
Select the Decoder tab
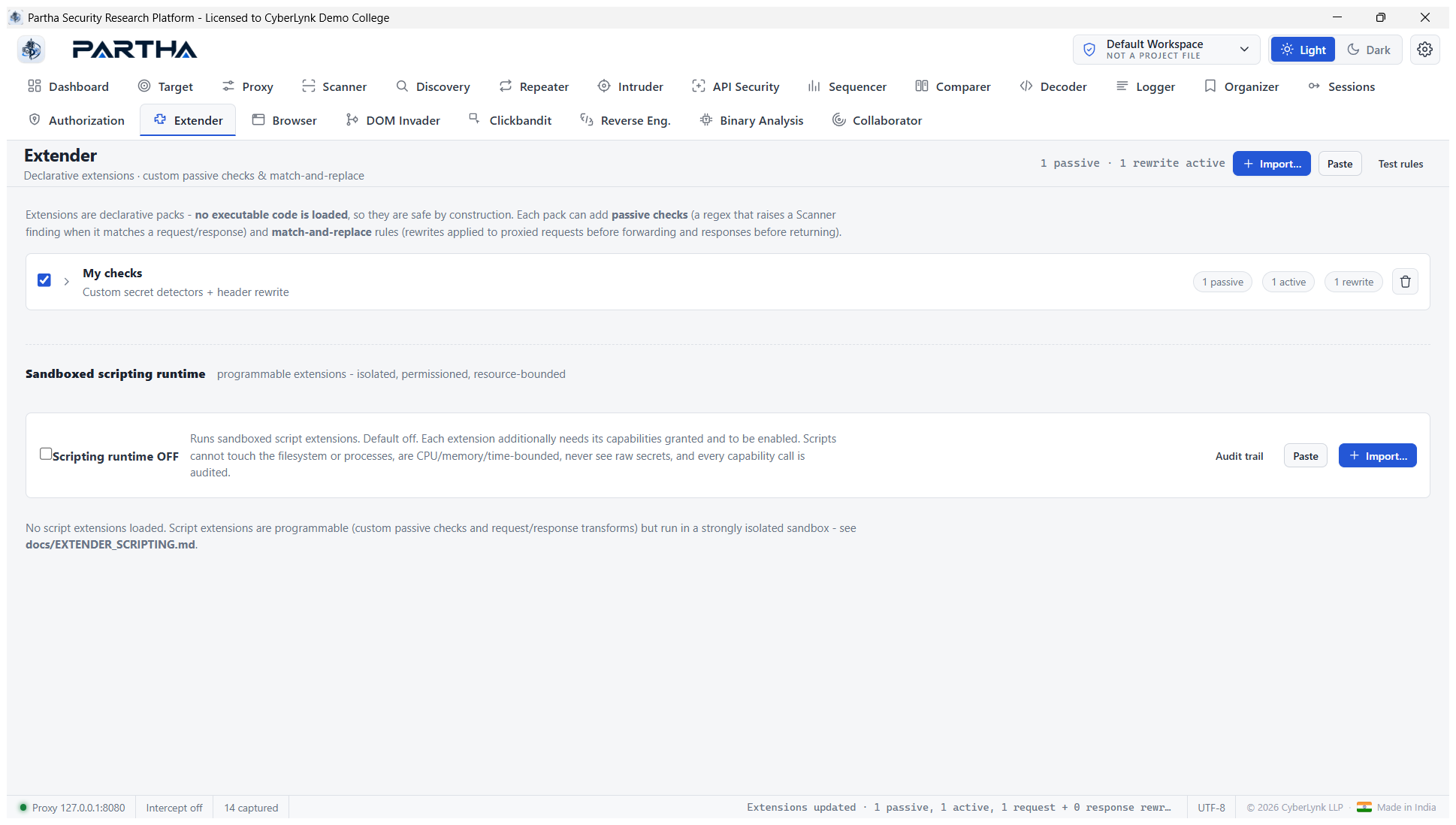point(1053,86)
